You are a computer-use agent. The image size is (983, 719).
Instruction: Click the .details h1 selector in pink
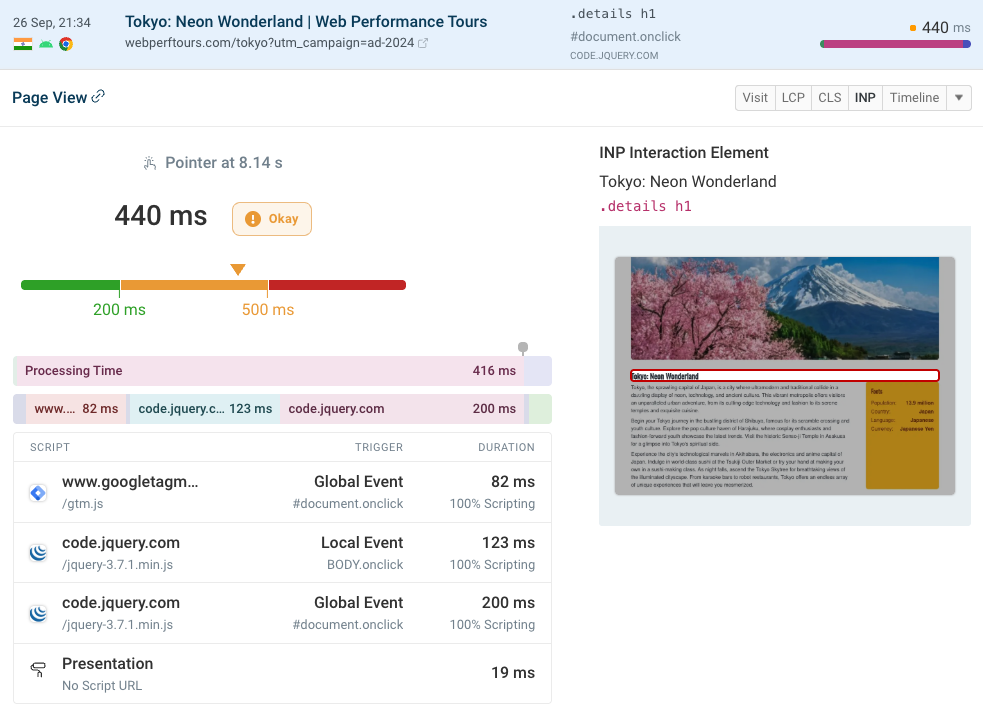[x=645, y=206]
